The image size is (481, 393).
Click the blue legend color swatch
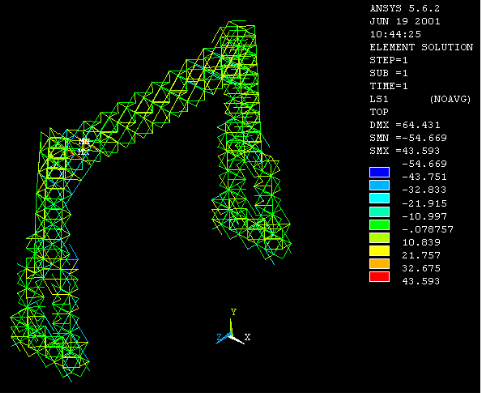pyautogui.click(x=379, y=172)
